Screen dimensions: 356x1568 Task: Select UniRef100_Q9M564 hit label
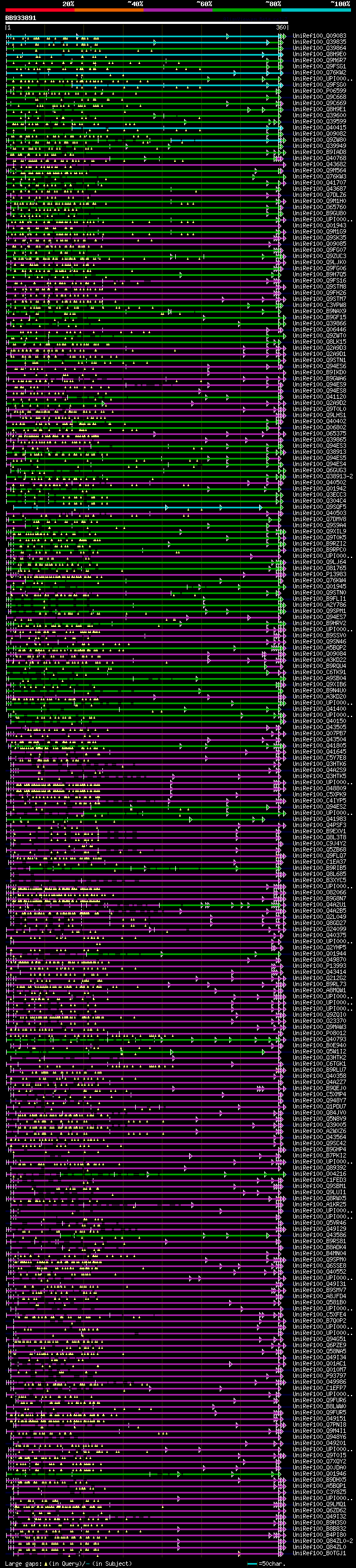click(x=319, y=170)
